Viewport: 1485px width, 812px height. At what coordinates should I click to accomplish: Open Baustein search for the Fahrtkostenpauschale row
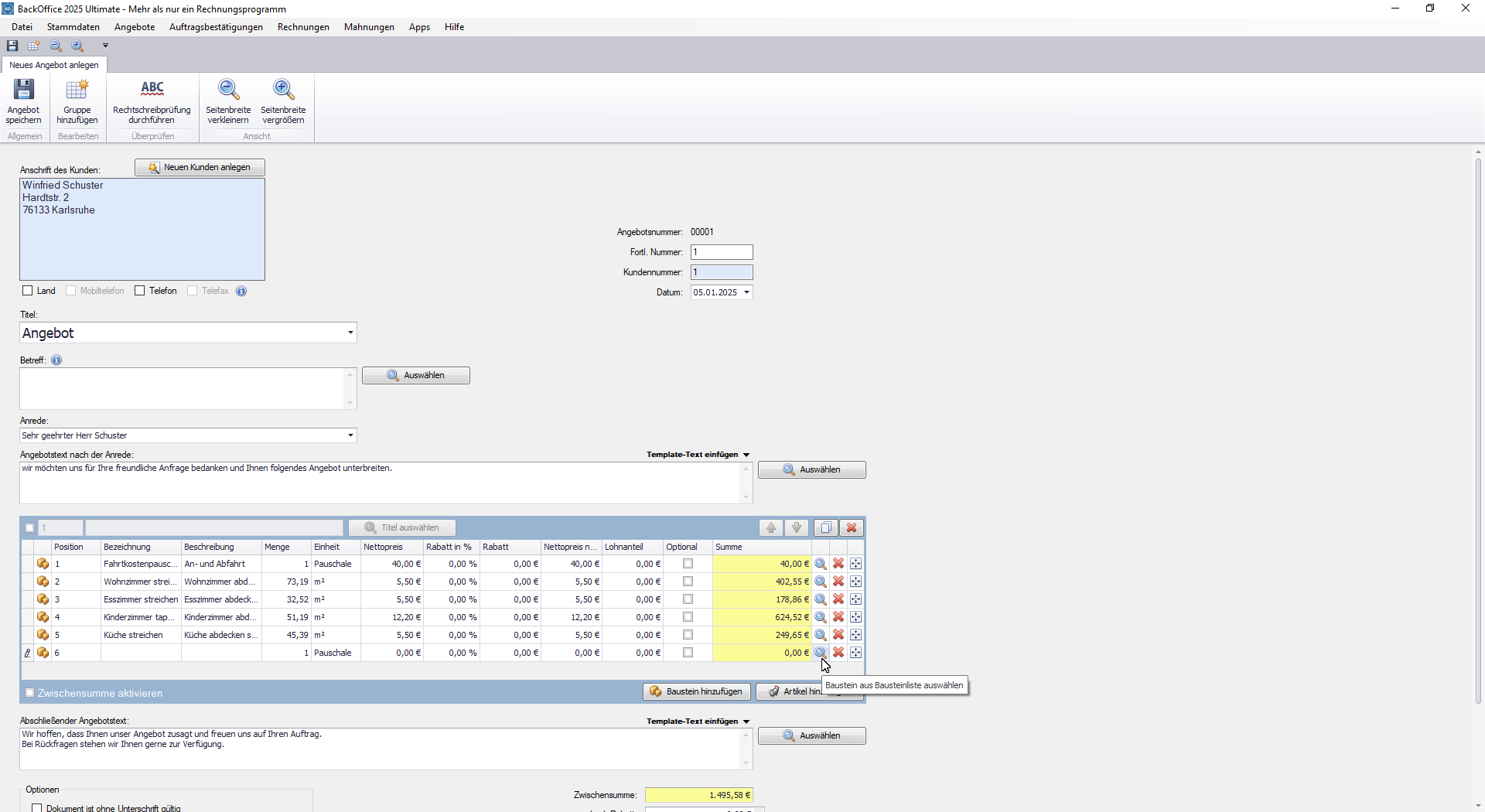click(x=821, y=564)
